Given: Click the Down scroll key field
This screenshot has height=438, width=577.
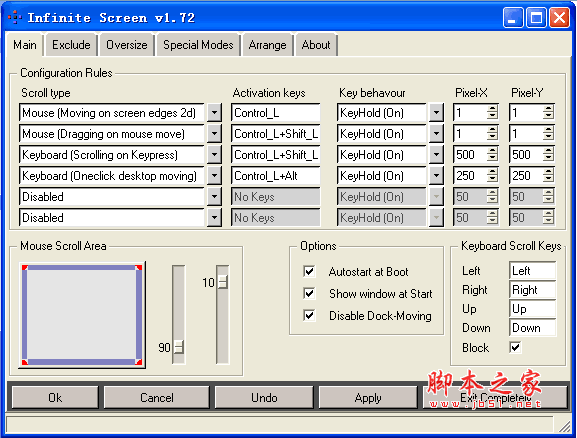Looking at the screenshot, I should [532, 328].
